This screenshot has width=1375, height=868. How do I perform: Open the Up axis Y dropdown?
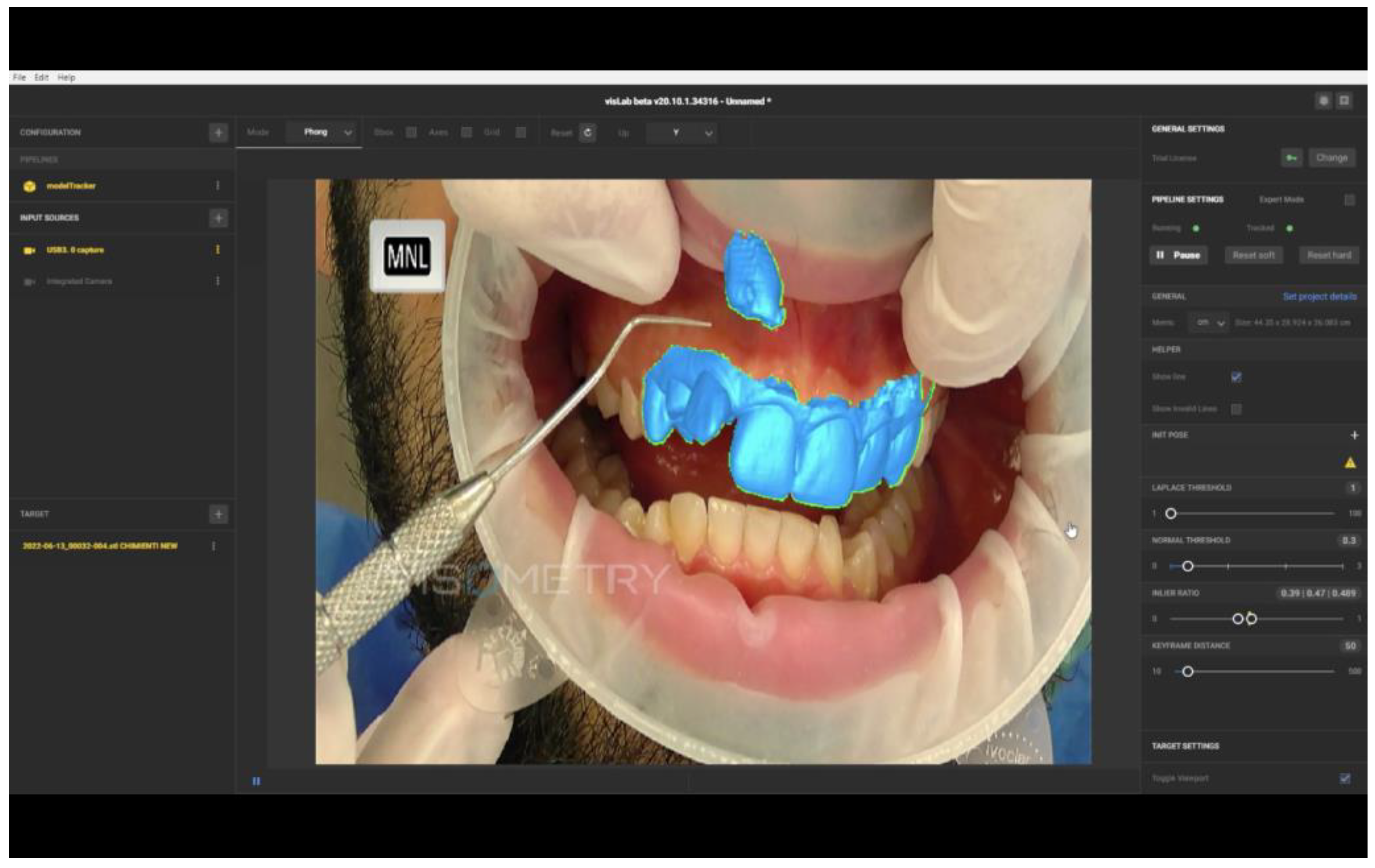(x=681, y=133)
